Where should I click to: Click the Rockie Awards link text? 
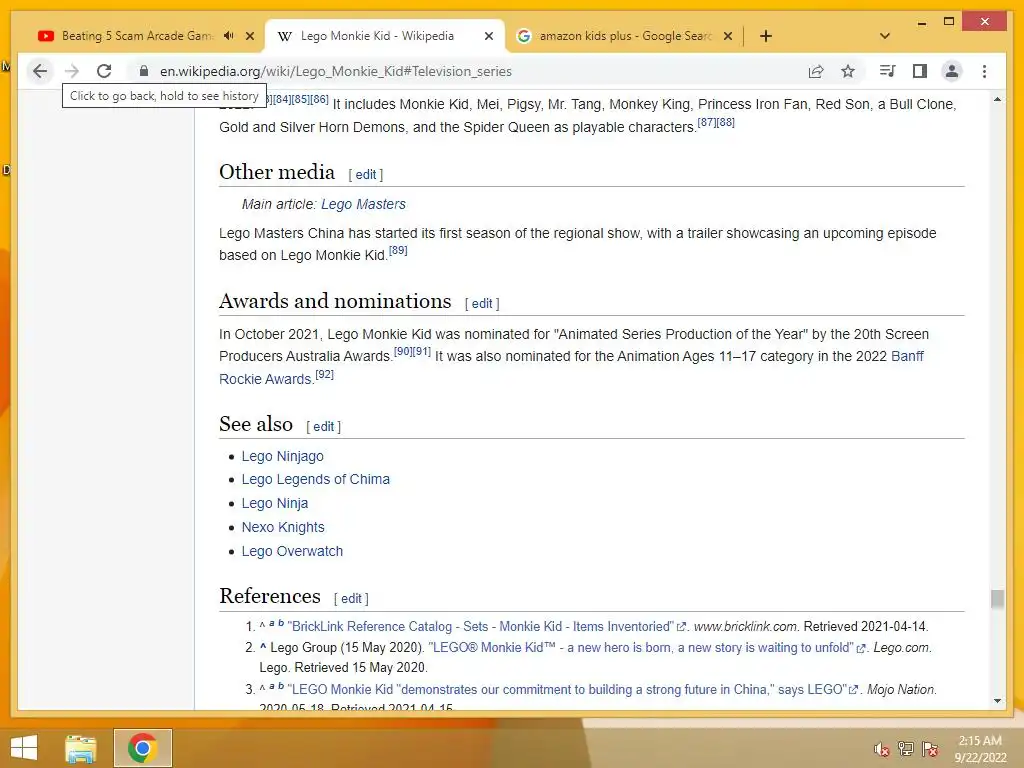pyautogui.click(x=266, y=379)
